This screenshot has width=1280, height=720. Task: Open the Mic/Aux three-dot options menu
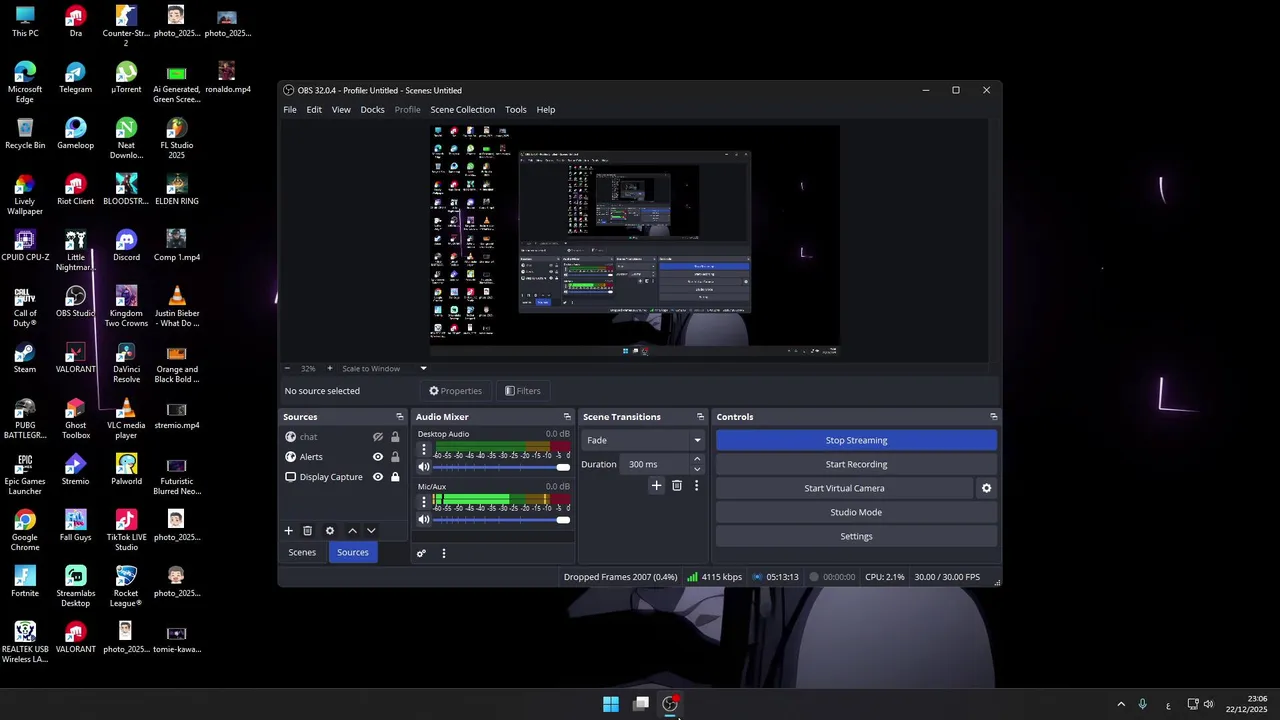[x=424, y=501]
